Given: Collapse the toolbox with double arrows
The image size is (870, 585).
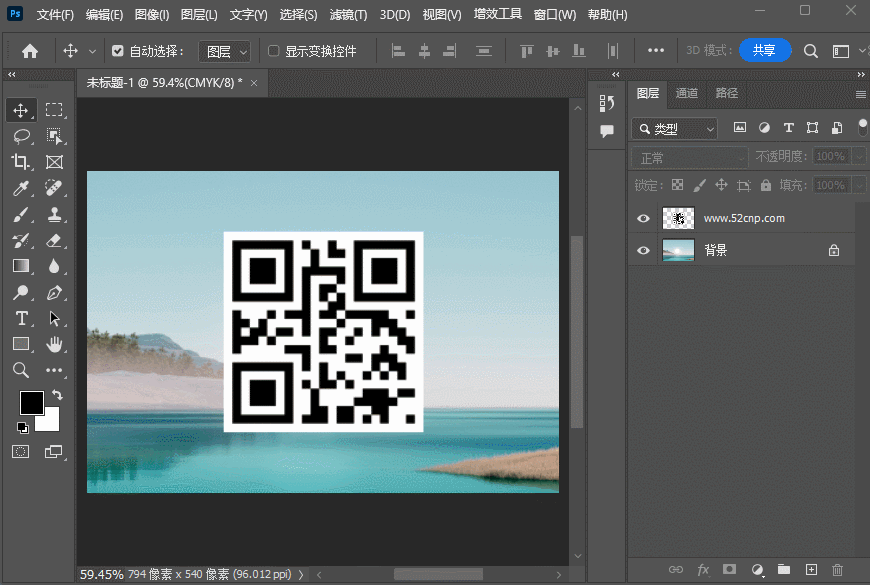Looking at the screenshot, I should pyautogui.click(x=12, y=74).
